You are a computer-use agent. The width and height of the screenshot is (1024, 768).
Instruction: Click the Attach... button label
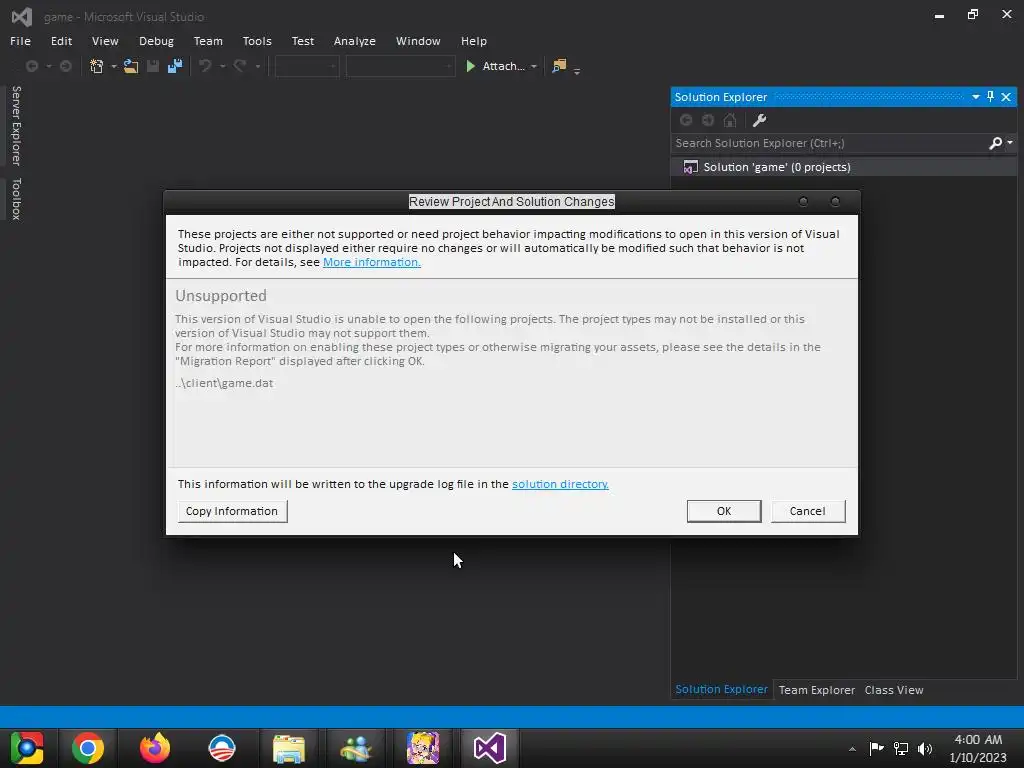coord(504,66)
